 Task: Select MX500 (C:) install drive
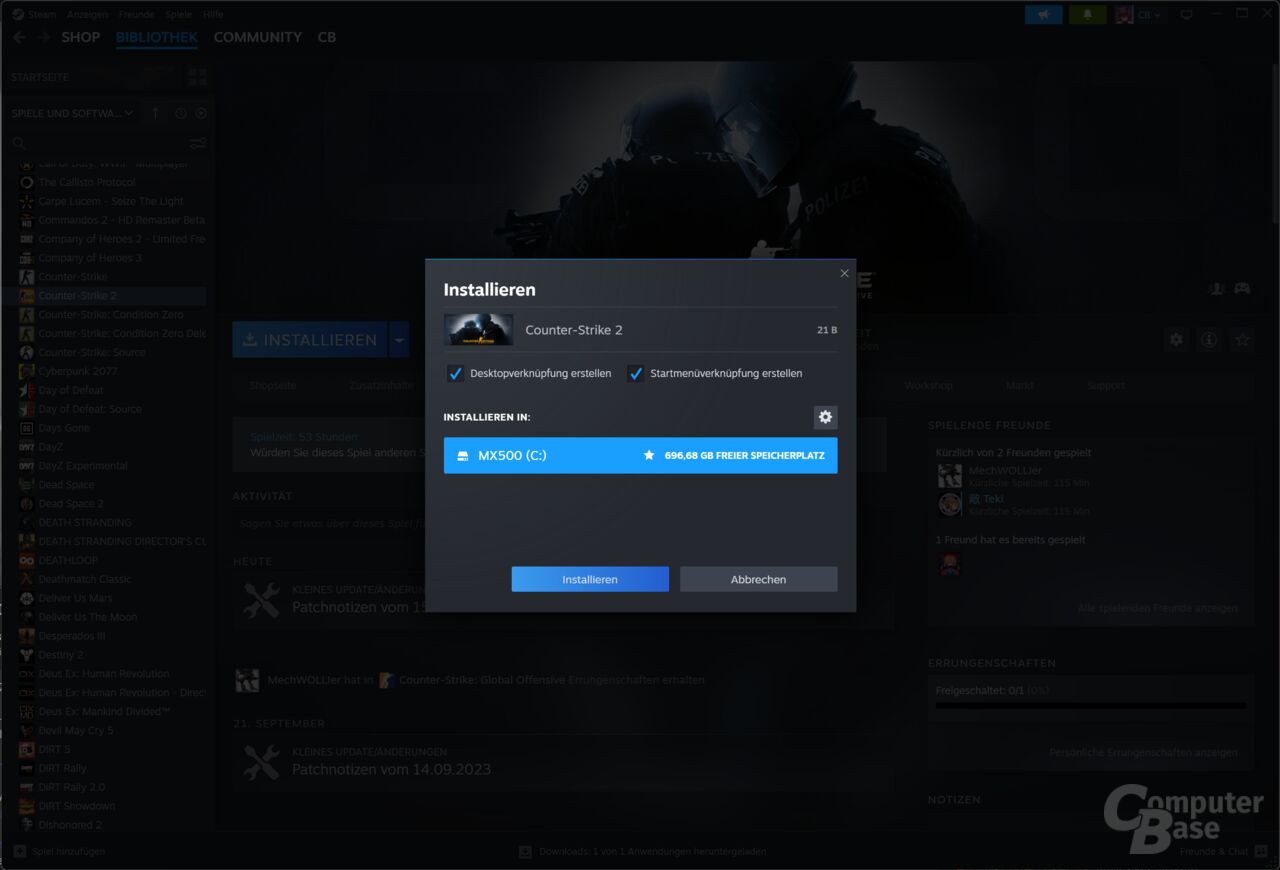coord(641,455)
